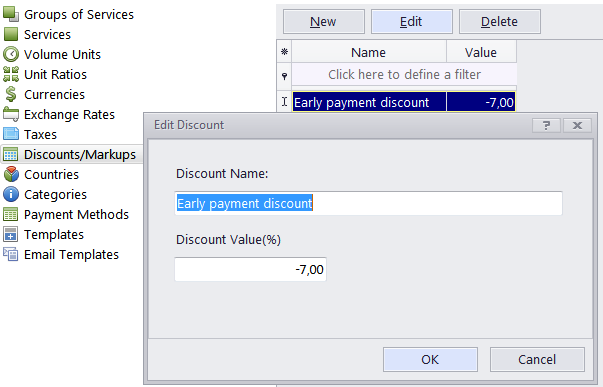
Task: Confirm the dialog with OK
Action: pyautogui.click(x=430, y=359)
